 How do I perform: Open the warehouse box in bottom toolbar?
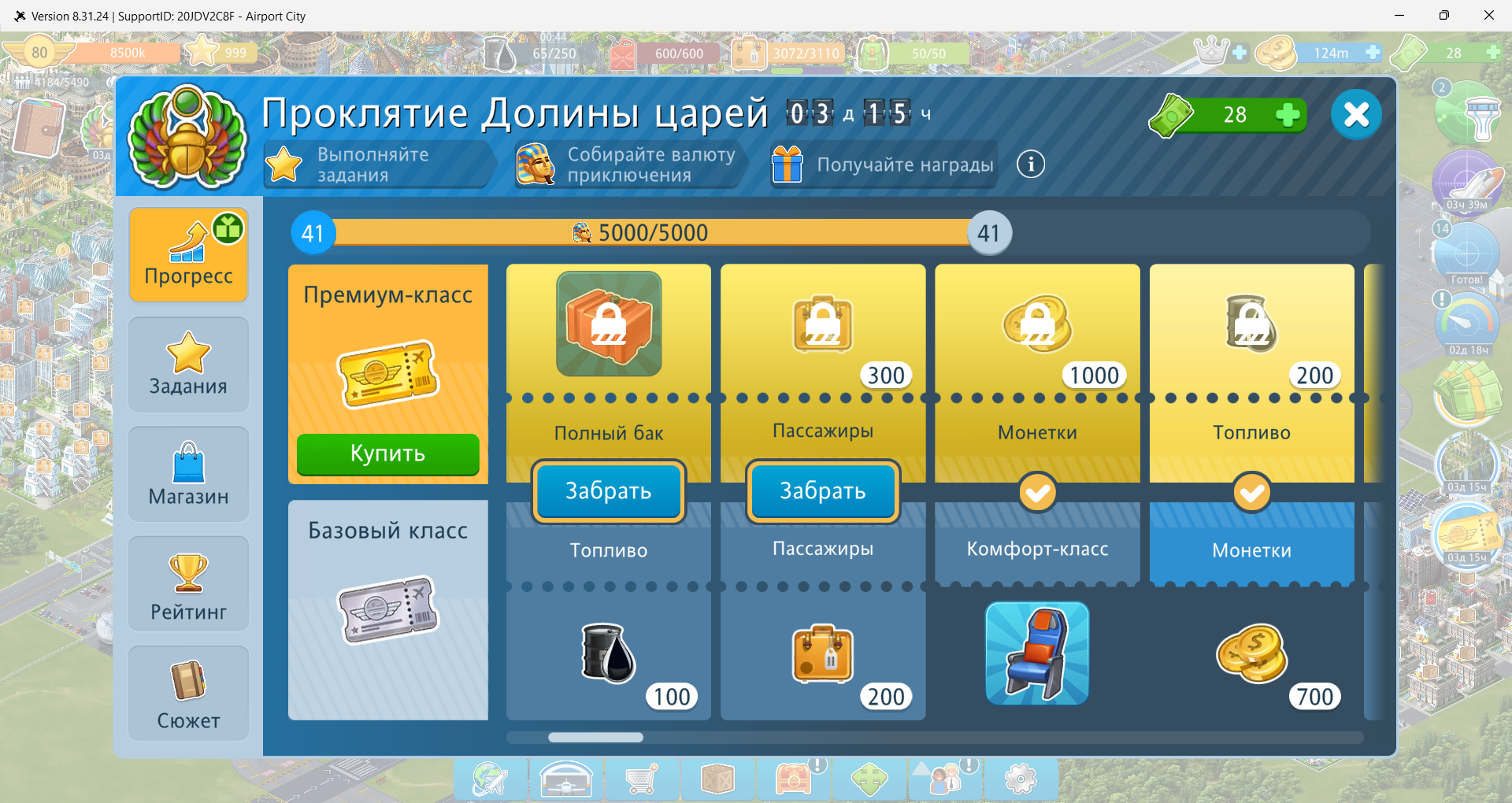tap(717, 779)
